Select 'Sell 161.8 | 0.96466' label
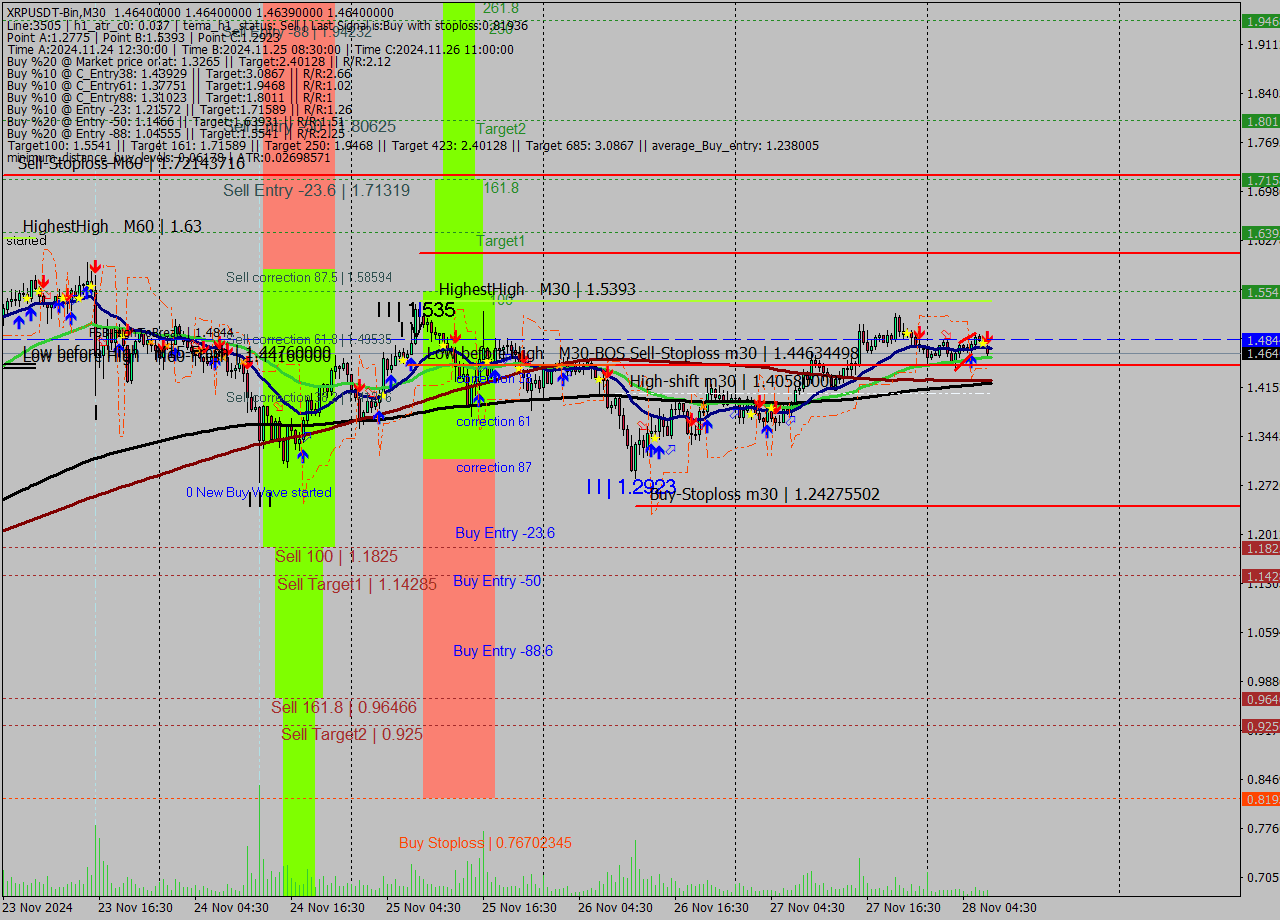 pos(344,707)
